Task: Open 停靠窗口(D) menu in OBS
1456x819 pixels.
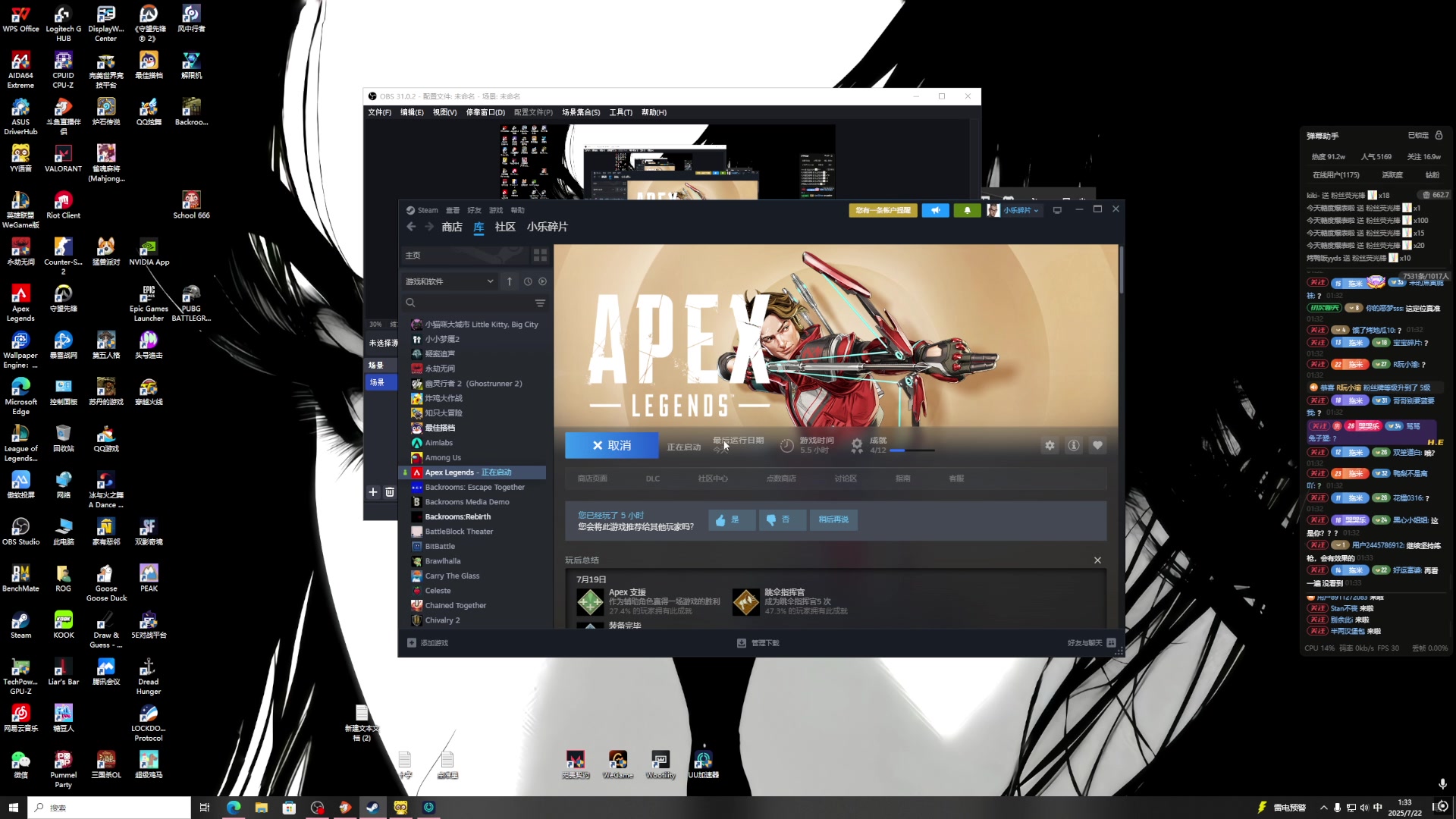Action: [485, 112]
